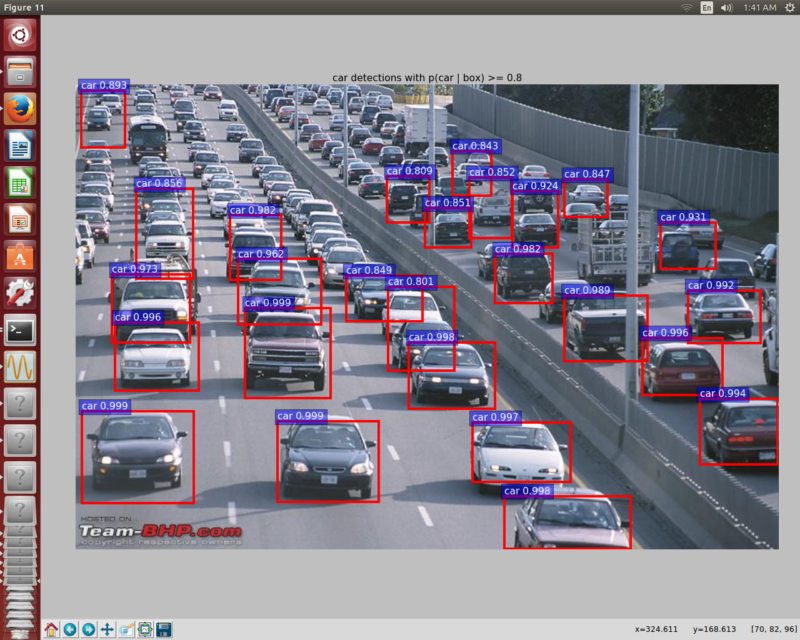Open the Configure subplots dialog

(x=145, y=629)
